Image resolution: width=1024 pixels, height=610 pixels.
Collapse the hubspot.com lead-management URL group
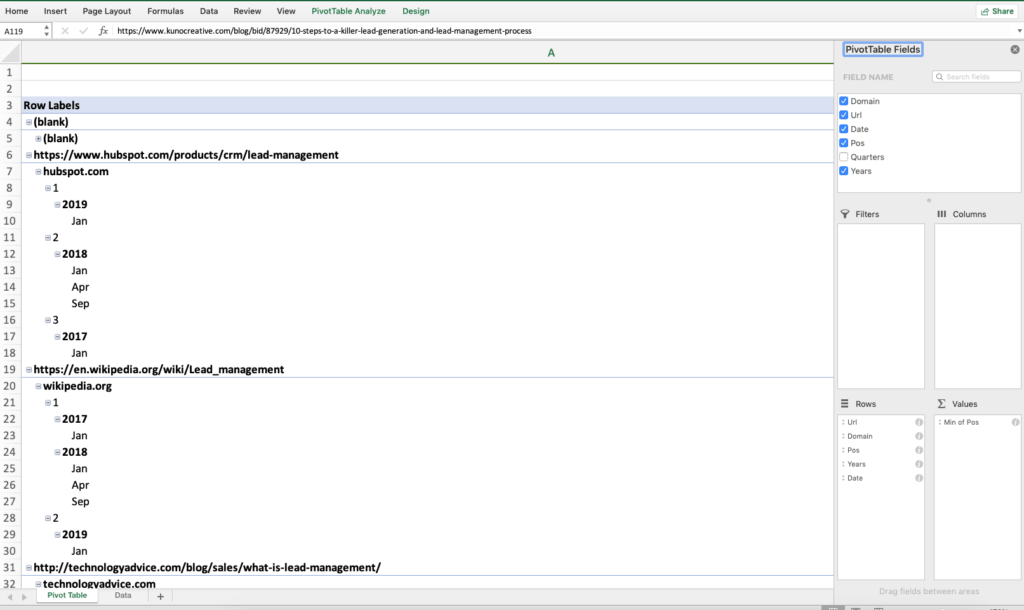click(29, 155)
